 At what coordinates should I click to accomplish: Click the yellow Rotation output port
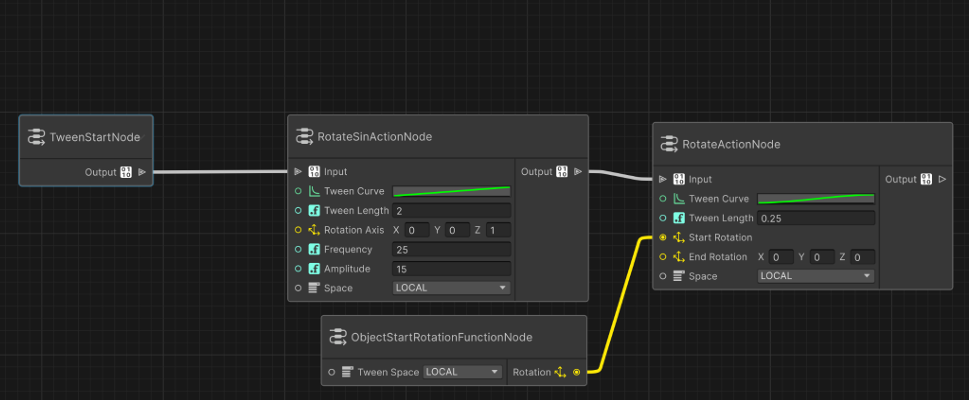click(577, 372)
